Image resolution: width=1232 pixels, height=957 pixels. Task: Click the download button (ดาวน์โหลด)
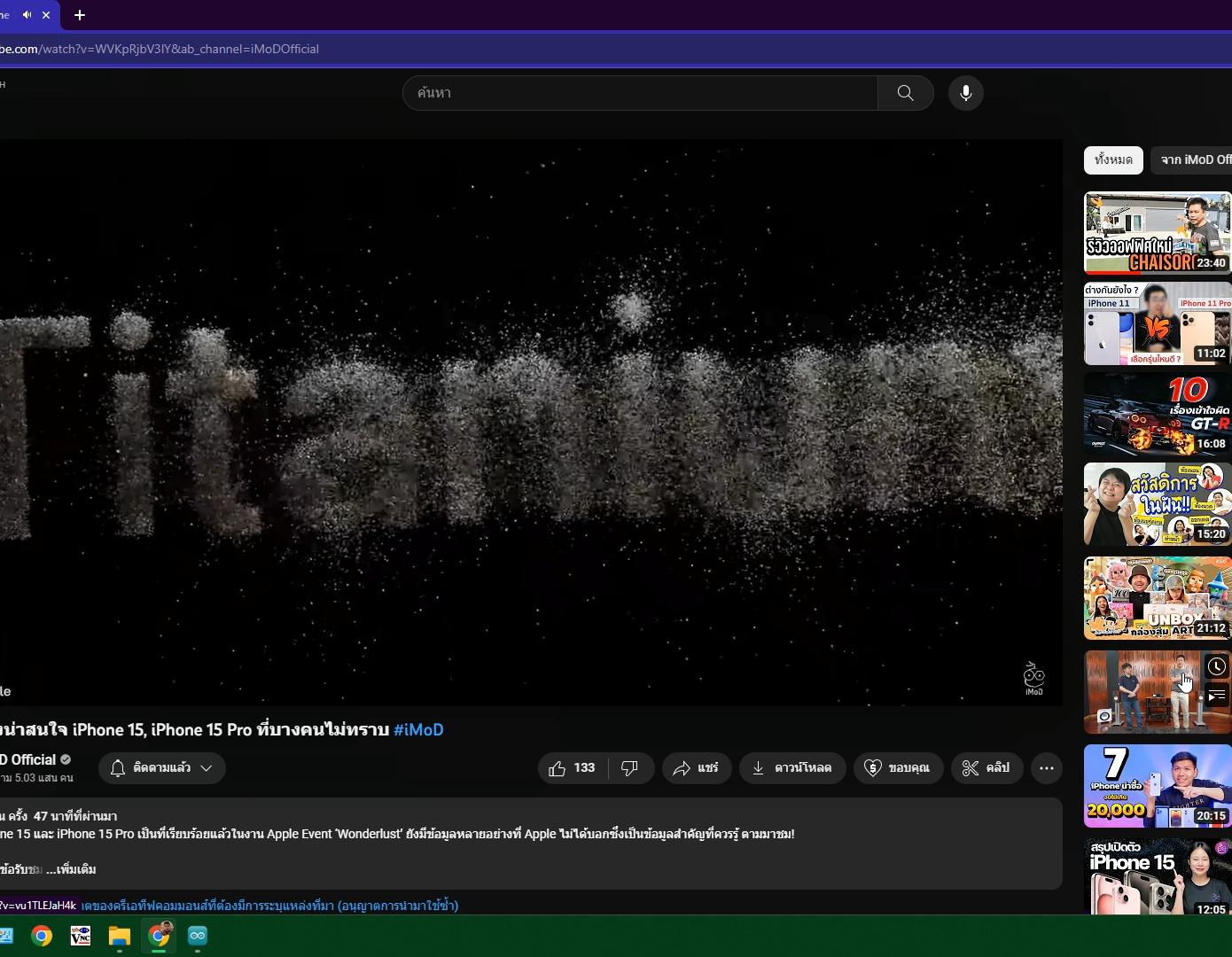tap(792, 768)
